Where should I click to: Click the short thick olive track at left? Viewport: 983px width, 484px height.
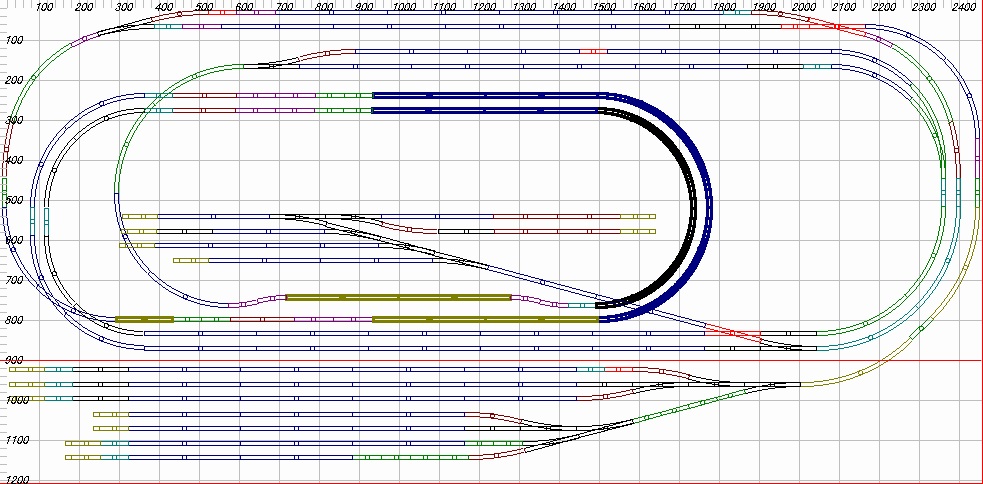pyautogui.click(x=144, y=319)
